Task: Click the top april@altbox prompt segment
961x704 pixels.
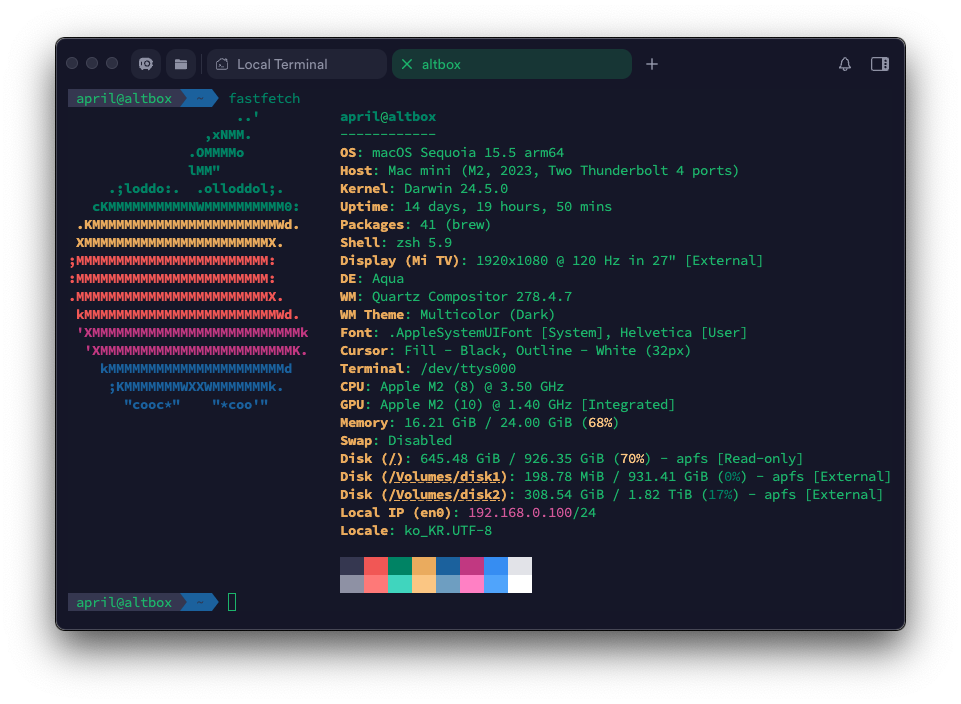Action: [x=124, y=99]
